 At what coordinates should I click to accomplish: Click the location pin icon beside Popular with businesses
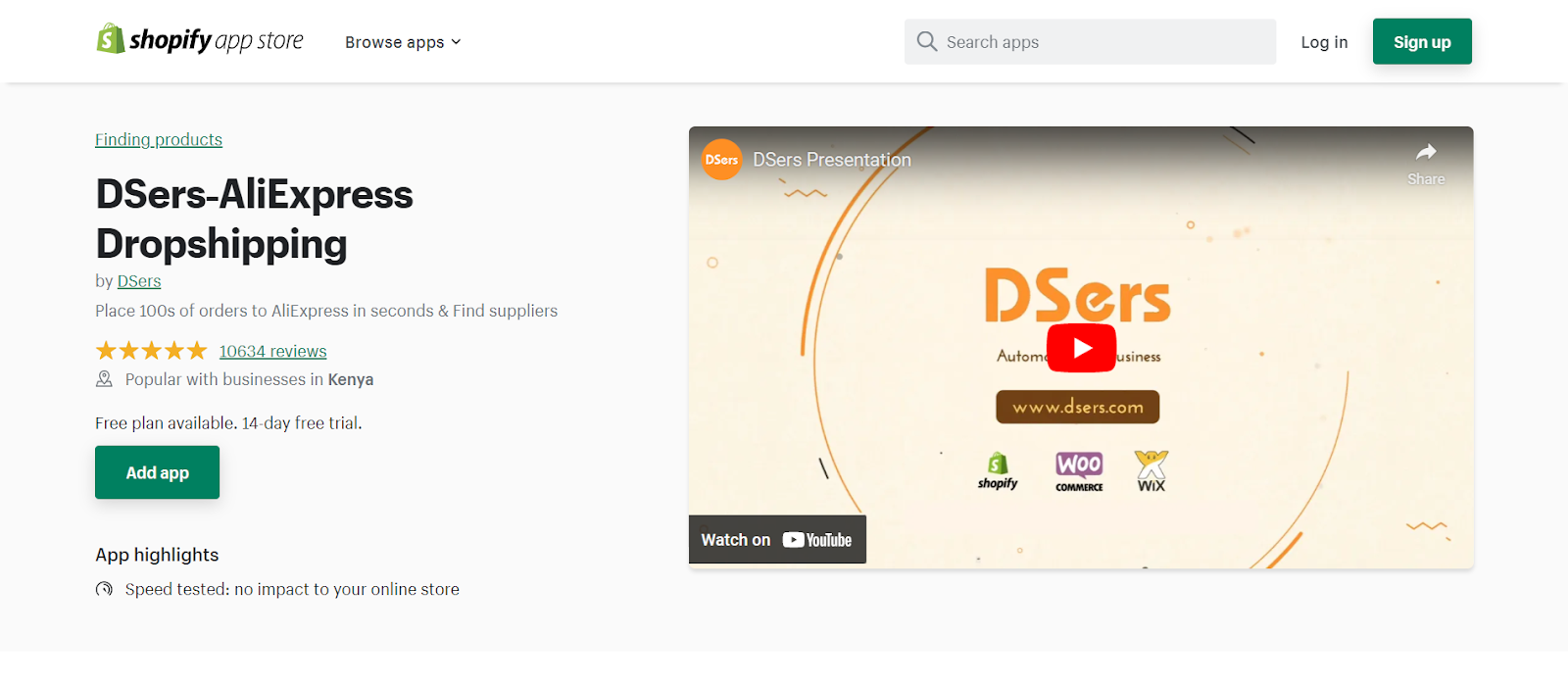pyautogui.click(x=104, y=379)
